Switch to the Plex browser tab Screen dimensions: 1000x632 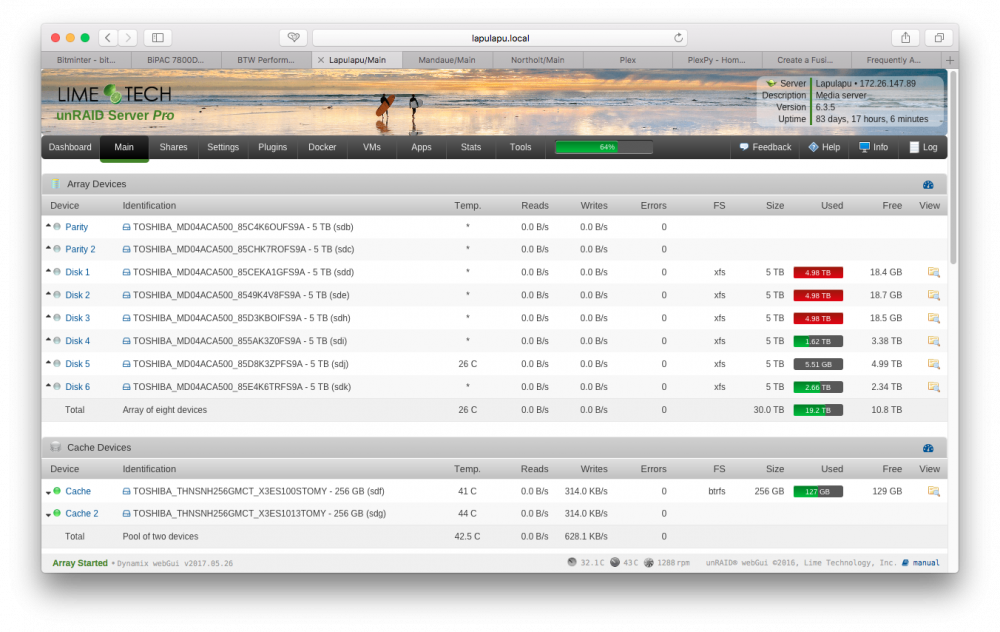628,60
